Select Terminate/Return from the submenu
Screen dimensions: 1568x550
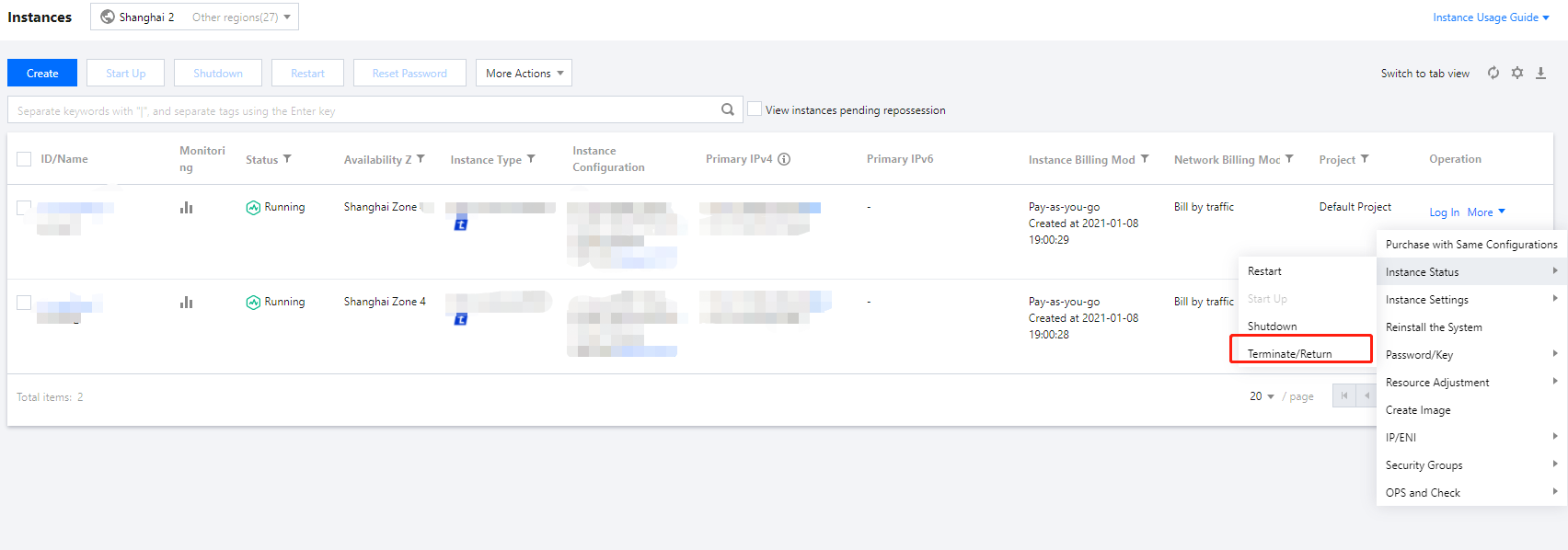pos(1289,354)
